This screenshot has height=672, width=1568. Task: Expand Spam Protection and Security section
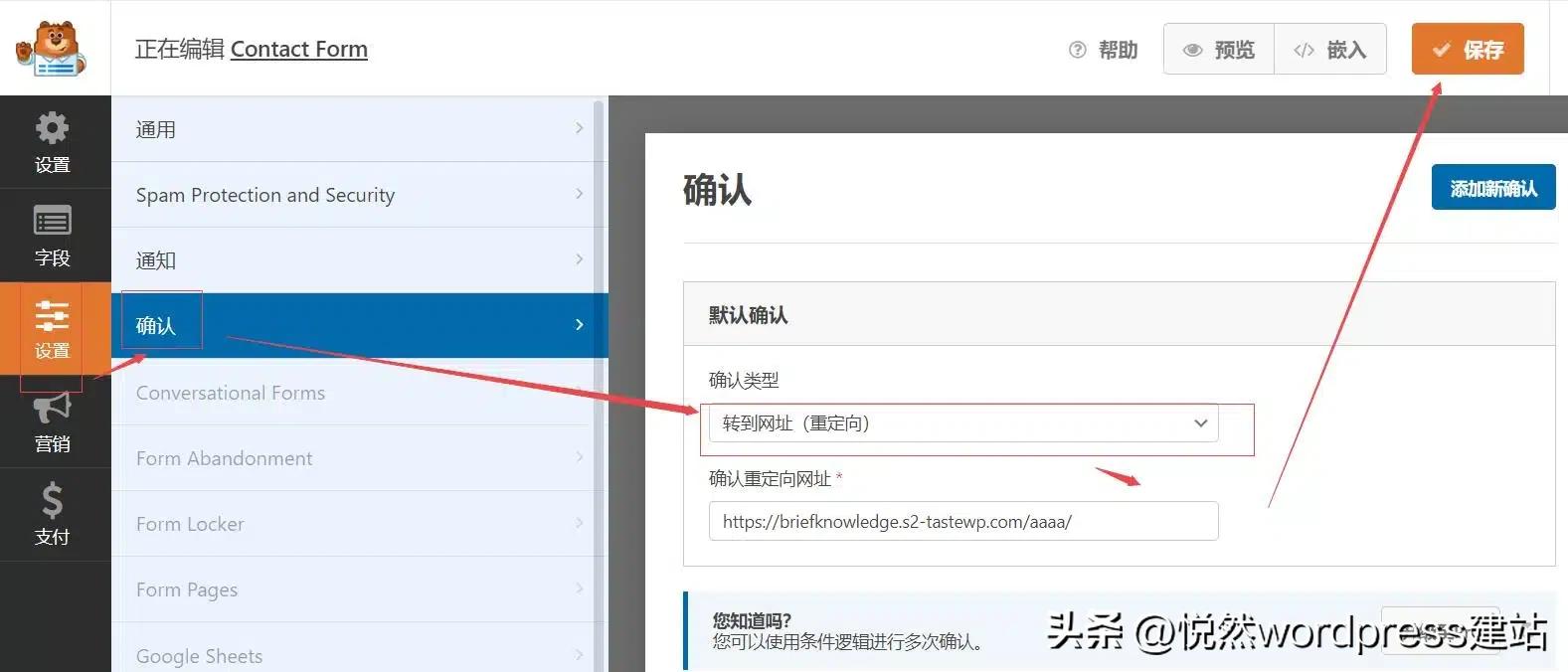pyautogui.click(x=358, y=195)
